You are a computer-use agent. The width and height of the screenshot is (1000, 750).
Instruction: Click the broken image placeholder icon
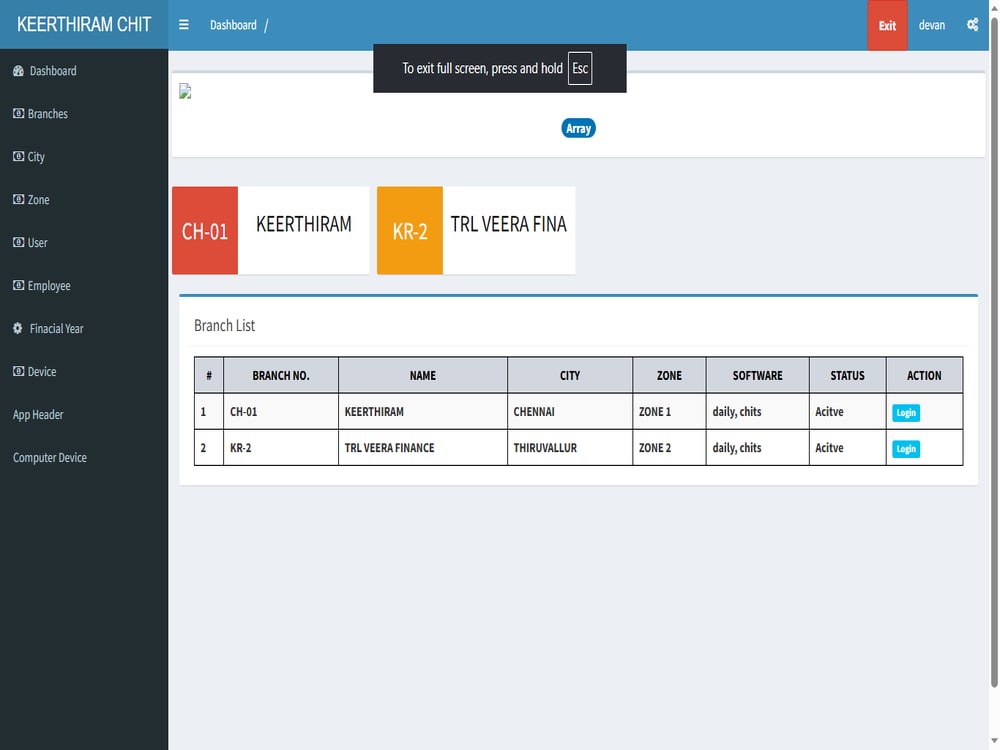[x=185, y=91]
